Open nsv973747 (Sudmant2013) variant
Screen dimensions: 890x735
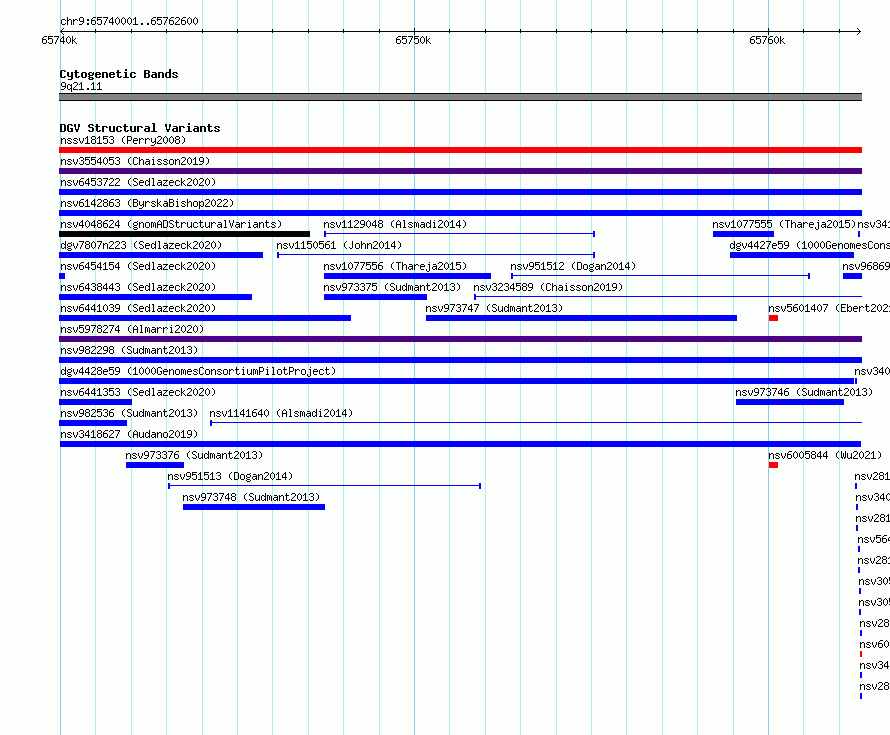[494, 308]
